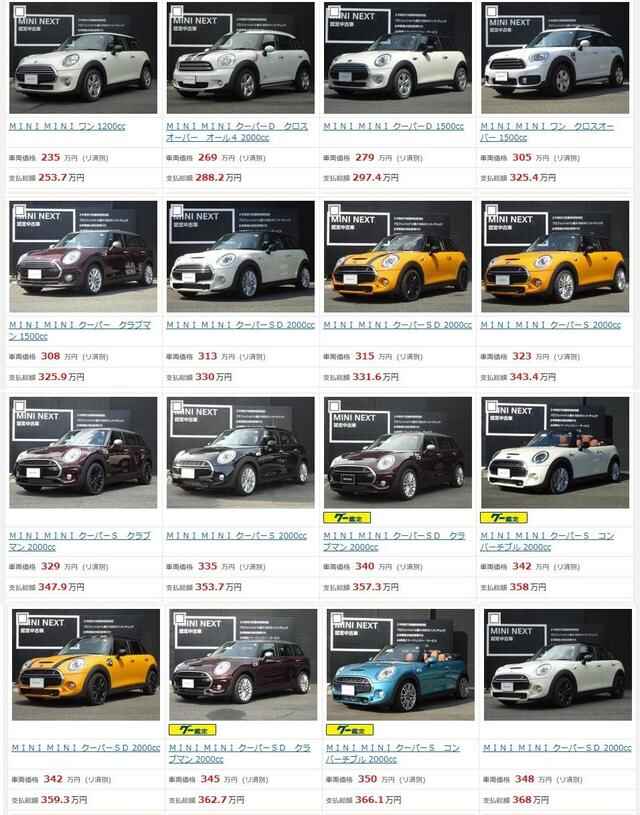
Task: Click the Goo鑑定 badge under the blue convertible
Action: [349, 730]
